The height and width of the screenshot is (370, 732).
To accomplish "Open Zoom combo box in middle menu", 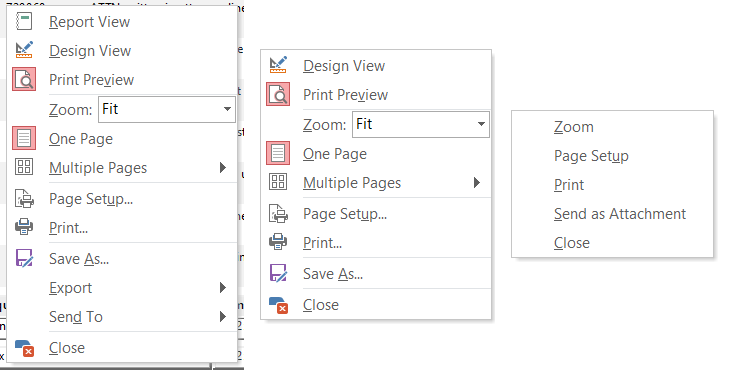I will [421, 124].
